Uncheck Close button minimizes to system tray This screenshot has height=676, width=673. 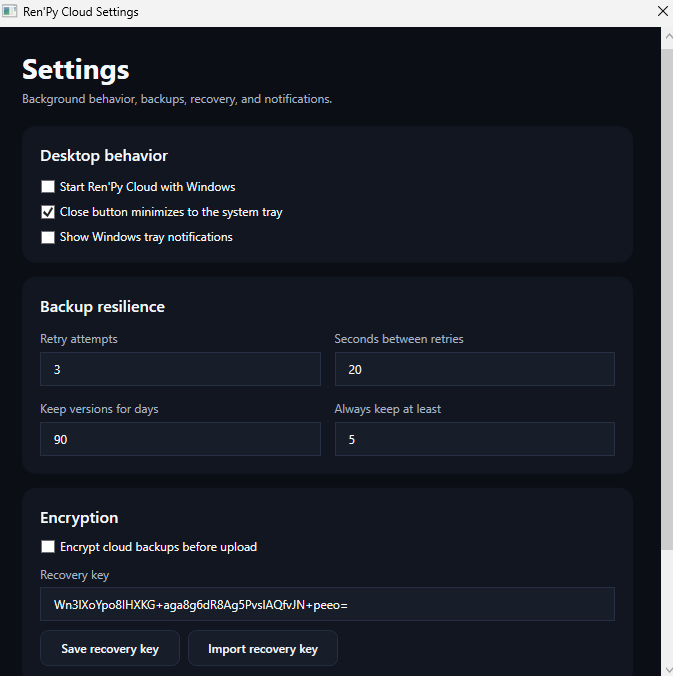click(x=48, y=212)
